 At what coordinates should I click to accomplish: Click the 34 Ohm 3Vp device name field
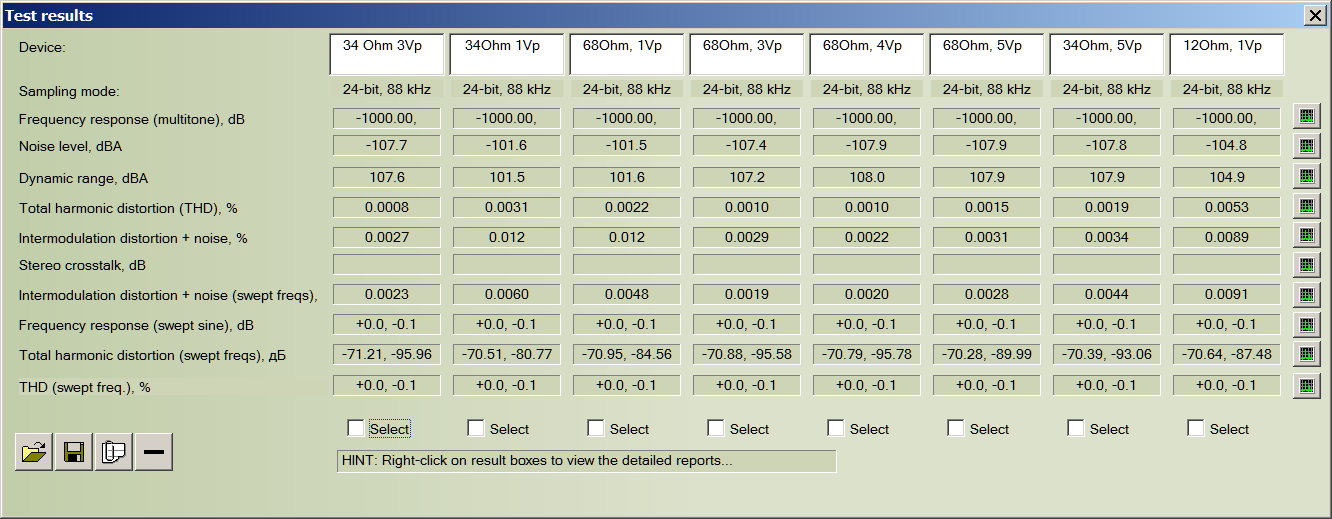[x=387, y=54]
